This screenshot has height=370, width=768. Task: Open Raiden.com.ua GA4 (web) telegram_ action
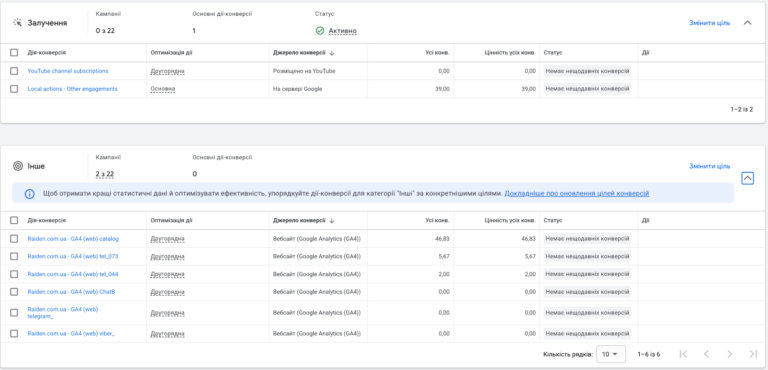(x=63, y=313)
